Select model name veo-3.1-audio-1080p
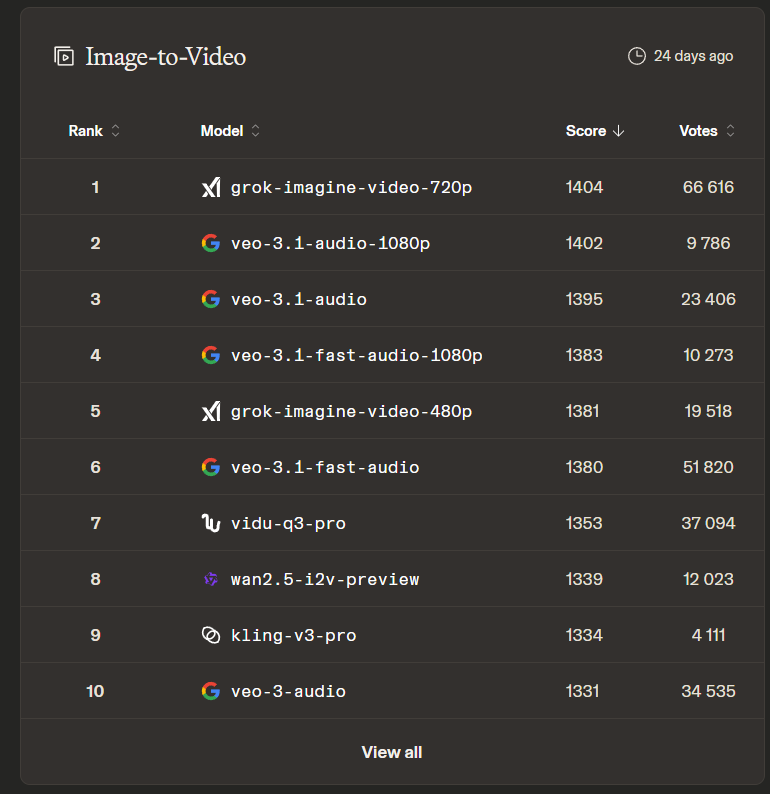The image size is (770, 794). (x=331, y=243)
